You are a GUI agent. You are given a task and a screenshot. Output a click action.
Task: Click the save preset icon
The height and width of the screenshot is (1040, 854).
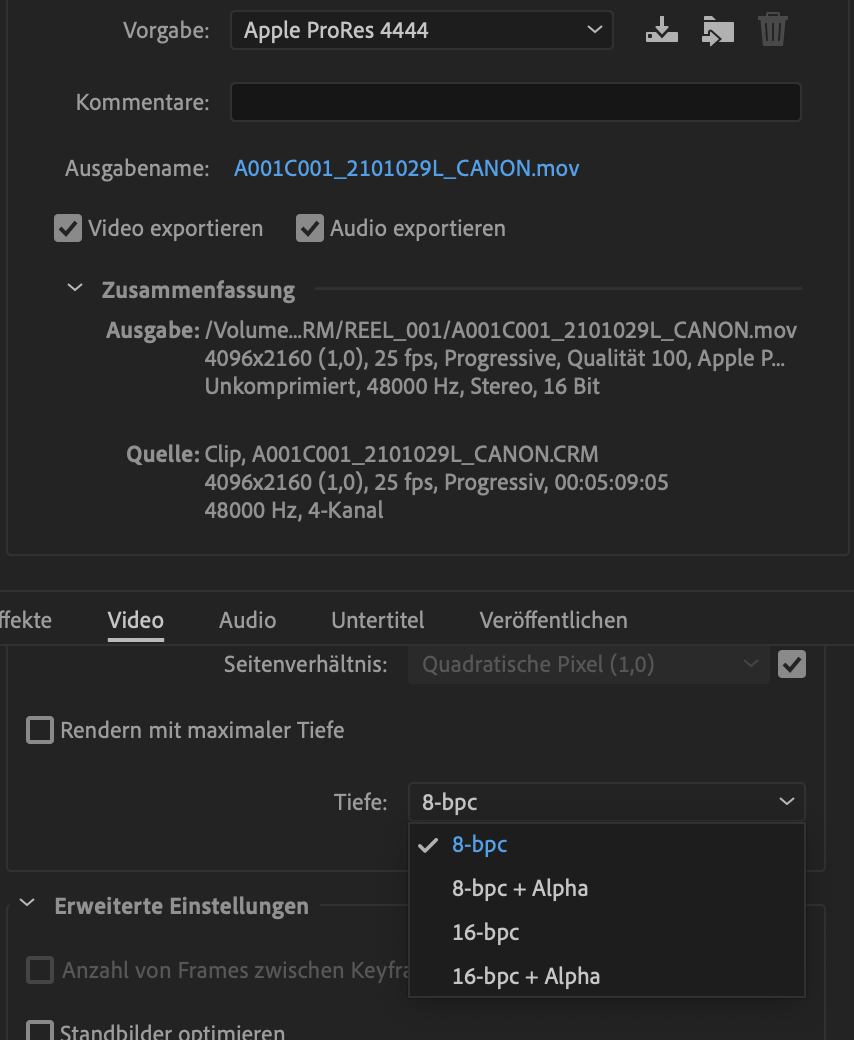point(661,30)
